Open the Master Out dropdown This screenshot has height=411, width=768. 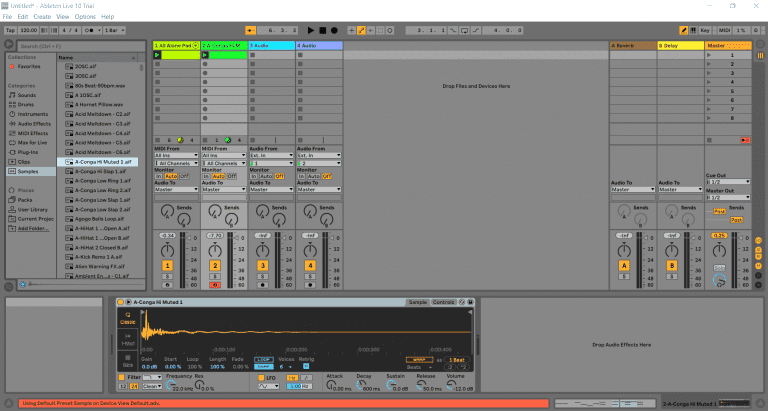(728, 197)
